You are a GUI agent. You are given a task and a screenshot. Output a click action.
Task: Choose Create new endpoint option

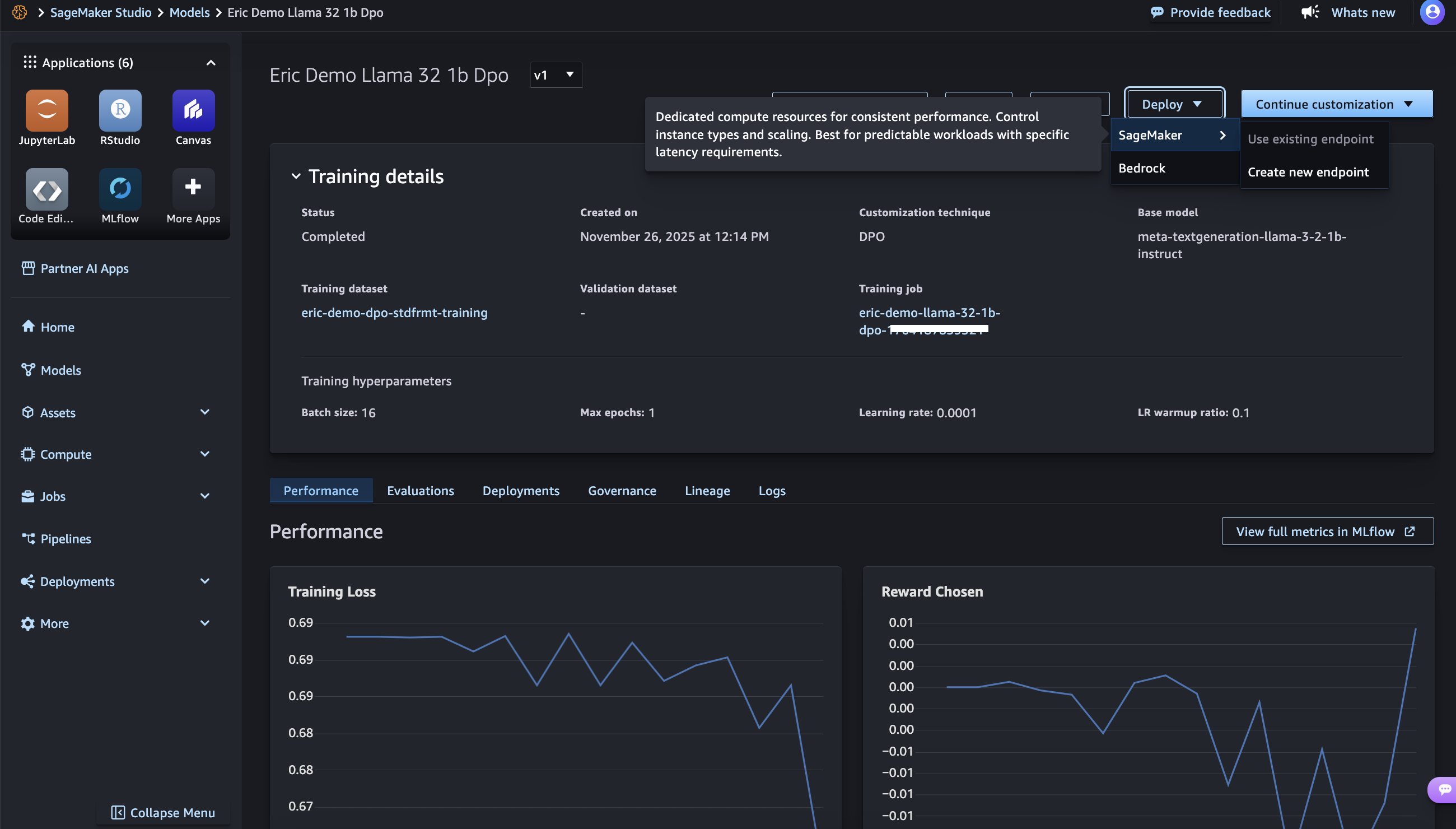1314,172
